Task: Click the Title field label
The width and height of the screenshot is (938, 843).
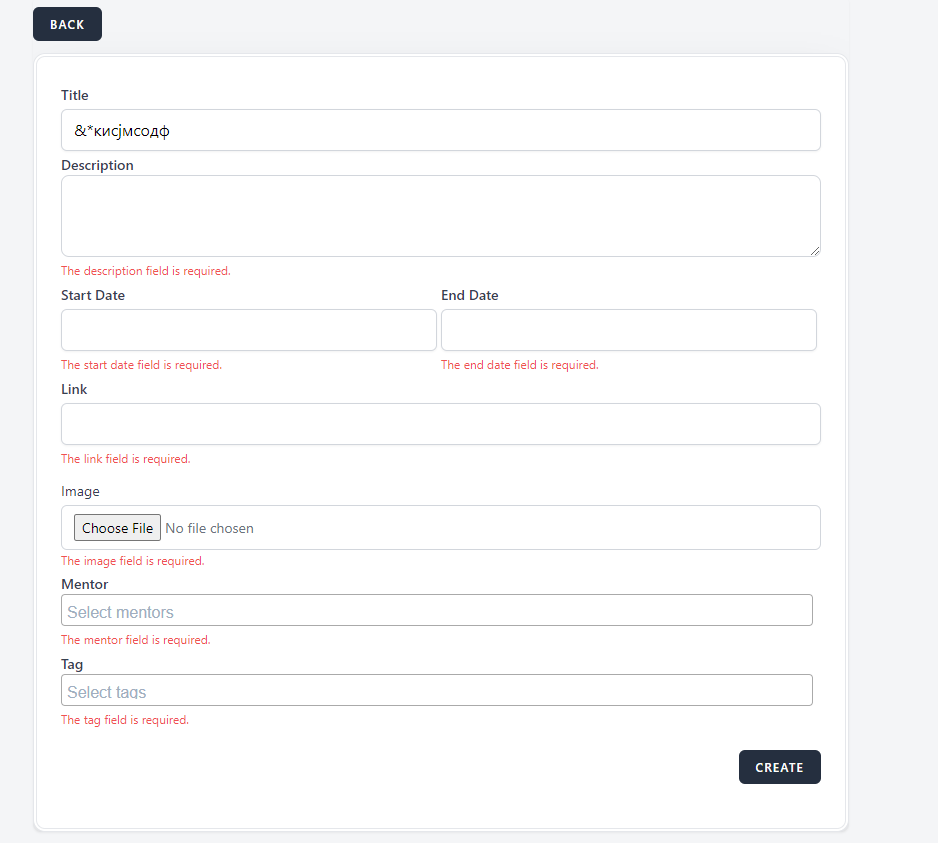Action: [x=75, y=95]
